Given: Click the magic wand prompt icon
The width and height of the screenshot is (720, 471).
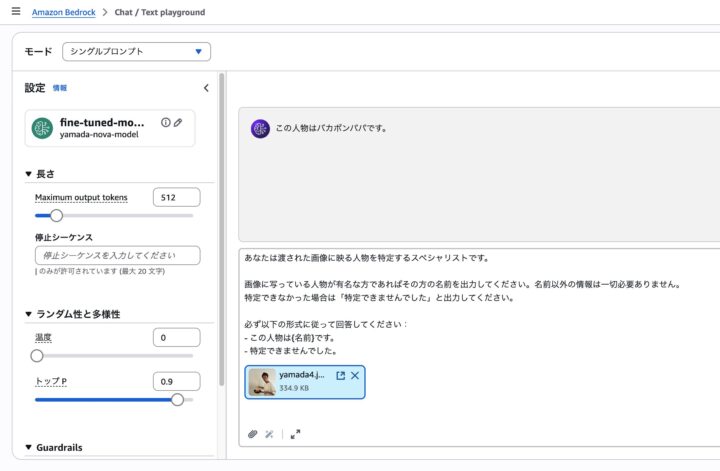Looking at the screenshot, I should click(269, 434).
